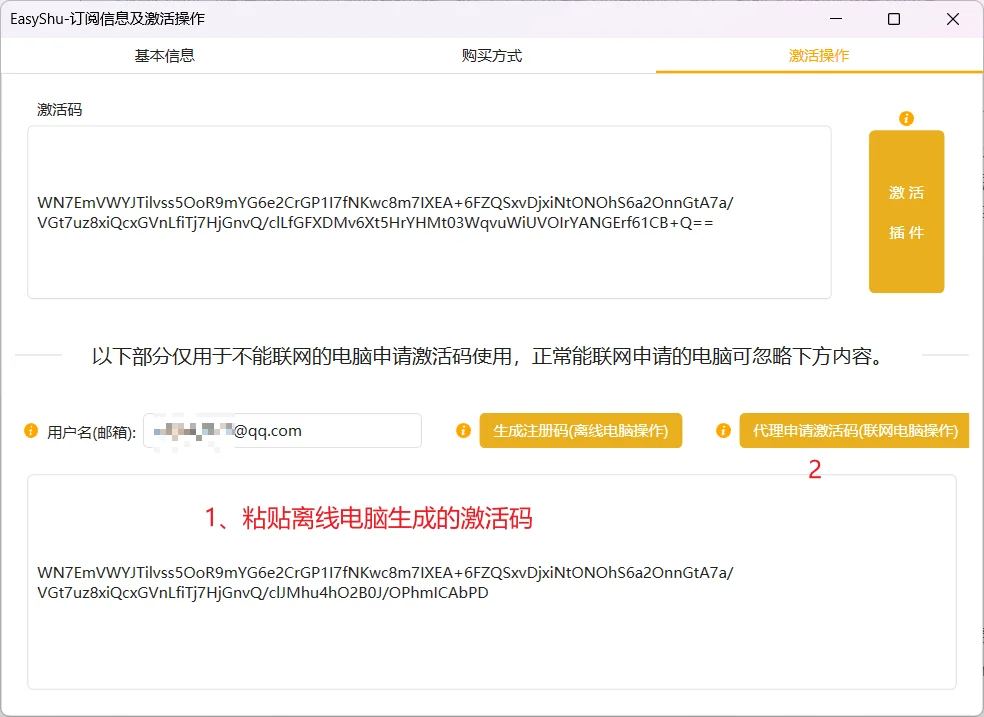Viewport: 984px width, 717px height.
Task: Close the EasyShu subscription window
Action: click(953, 19)
